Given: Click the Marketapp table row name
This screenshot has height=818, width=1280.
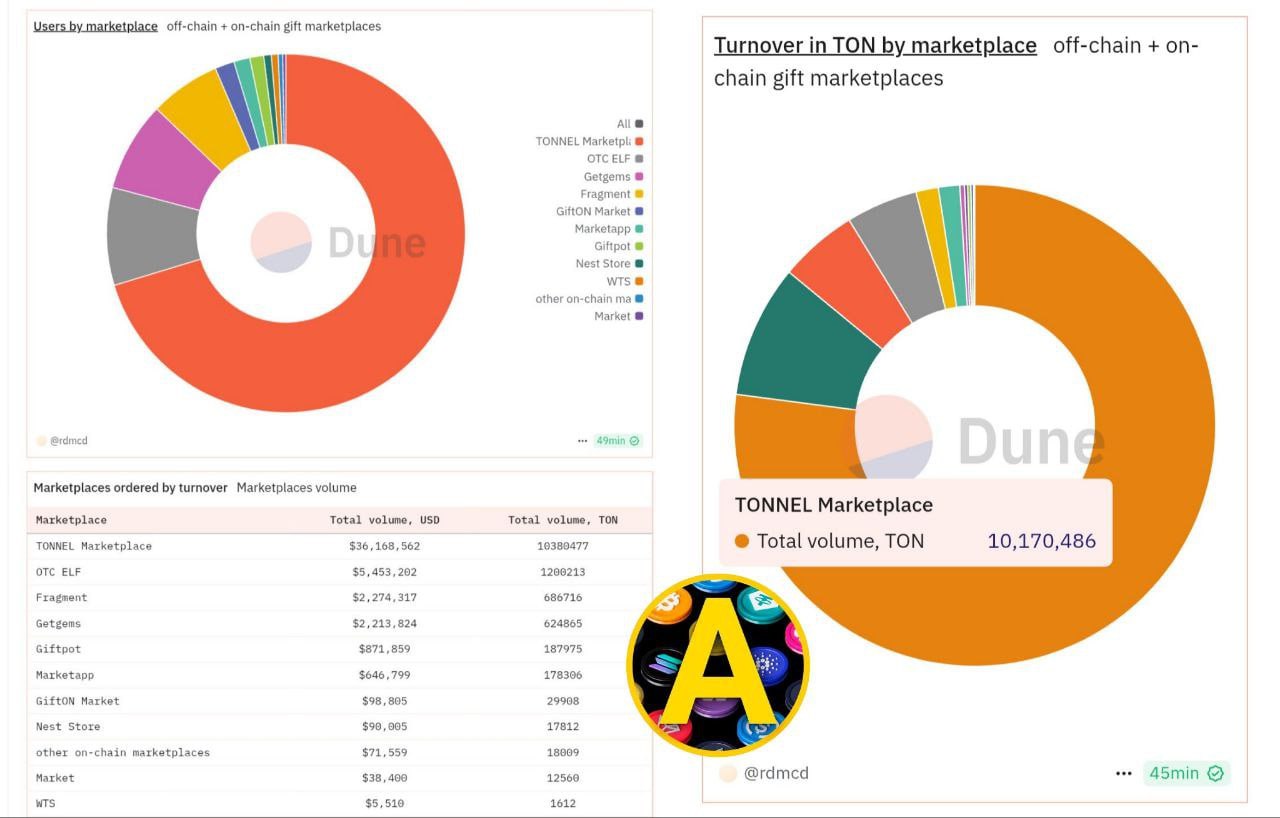Looking at the screenshot, I should click(65, 675).
